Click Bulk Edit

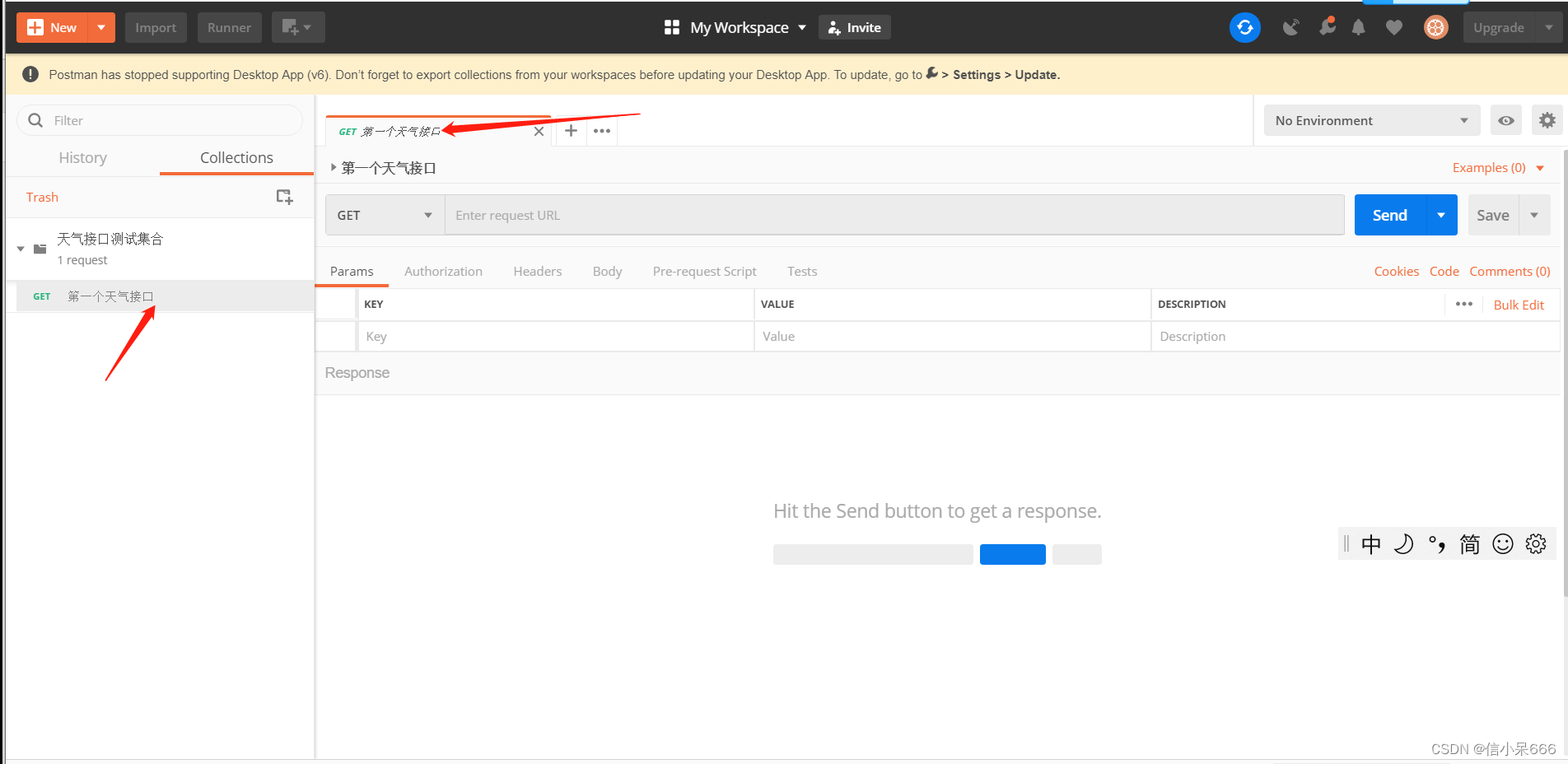[x=1519, y=305]
